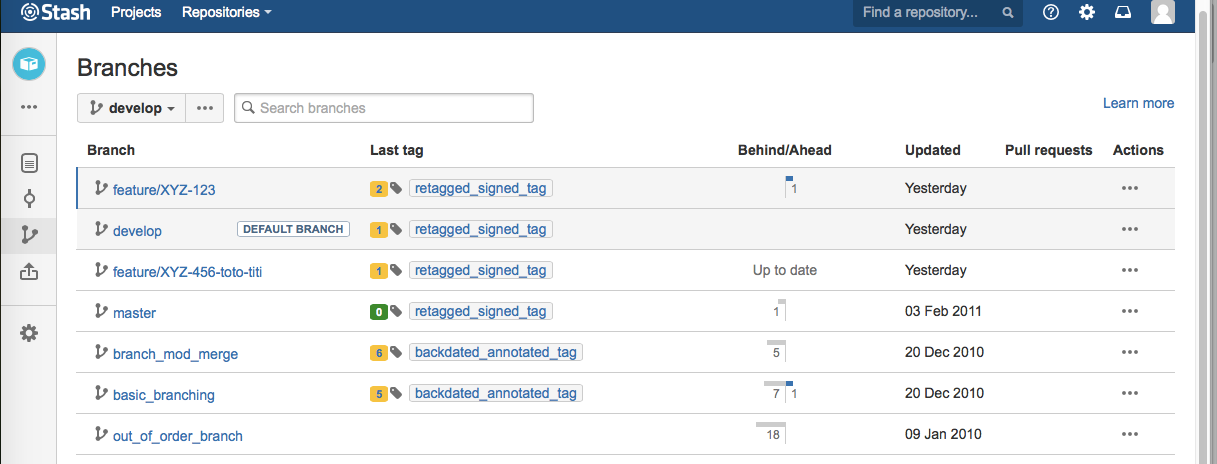Image resolution: width=1217 pixels, height=464 pixels.
Task: Open Fork/clone upload icon in sidebar
Action: point(29,271)
